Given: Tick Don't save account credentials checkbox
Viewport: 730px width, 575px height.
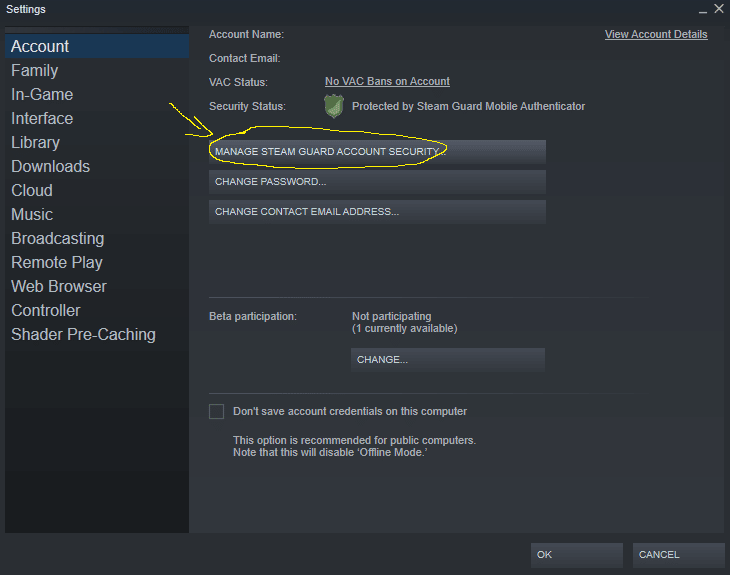Looking at the screenshot, I should coord(216,412).
